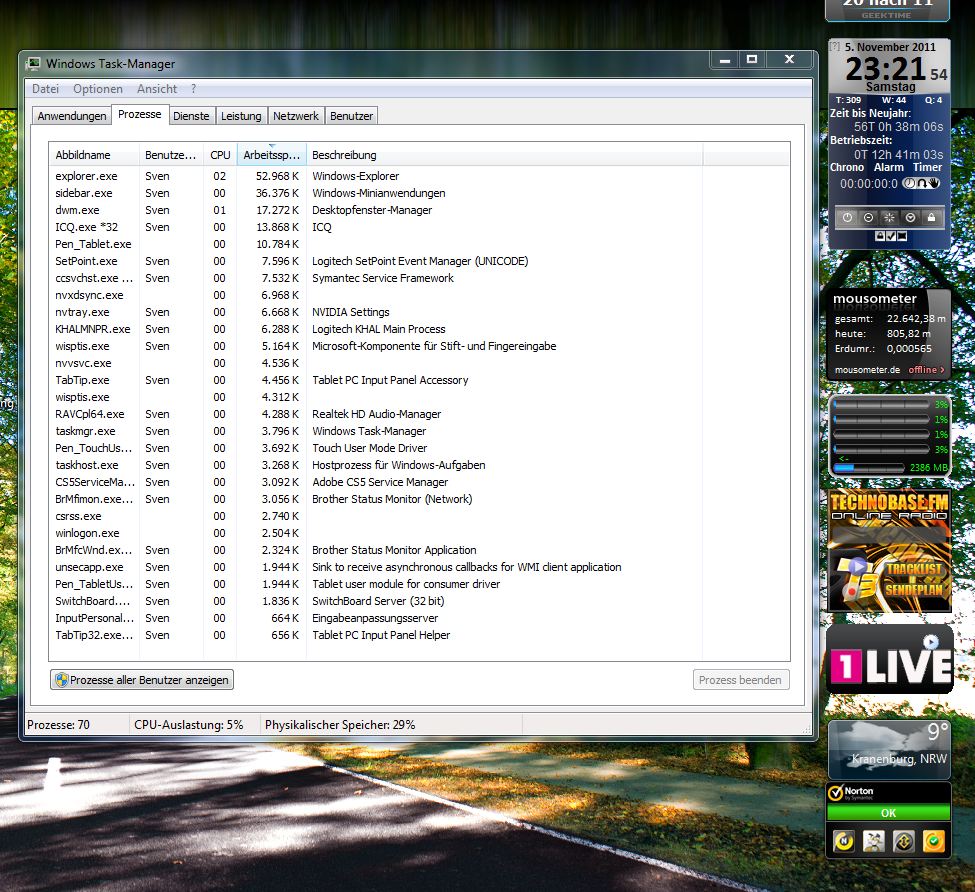Play Technobase.FM radio via play button

tap(858, 566)
